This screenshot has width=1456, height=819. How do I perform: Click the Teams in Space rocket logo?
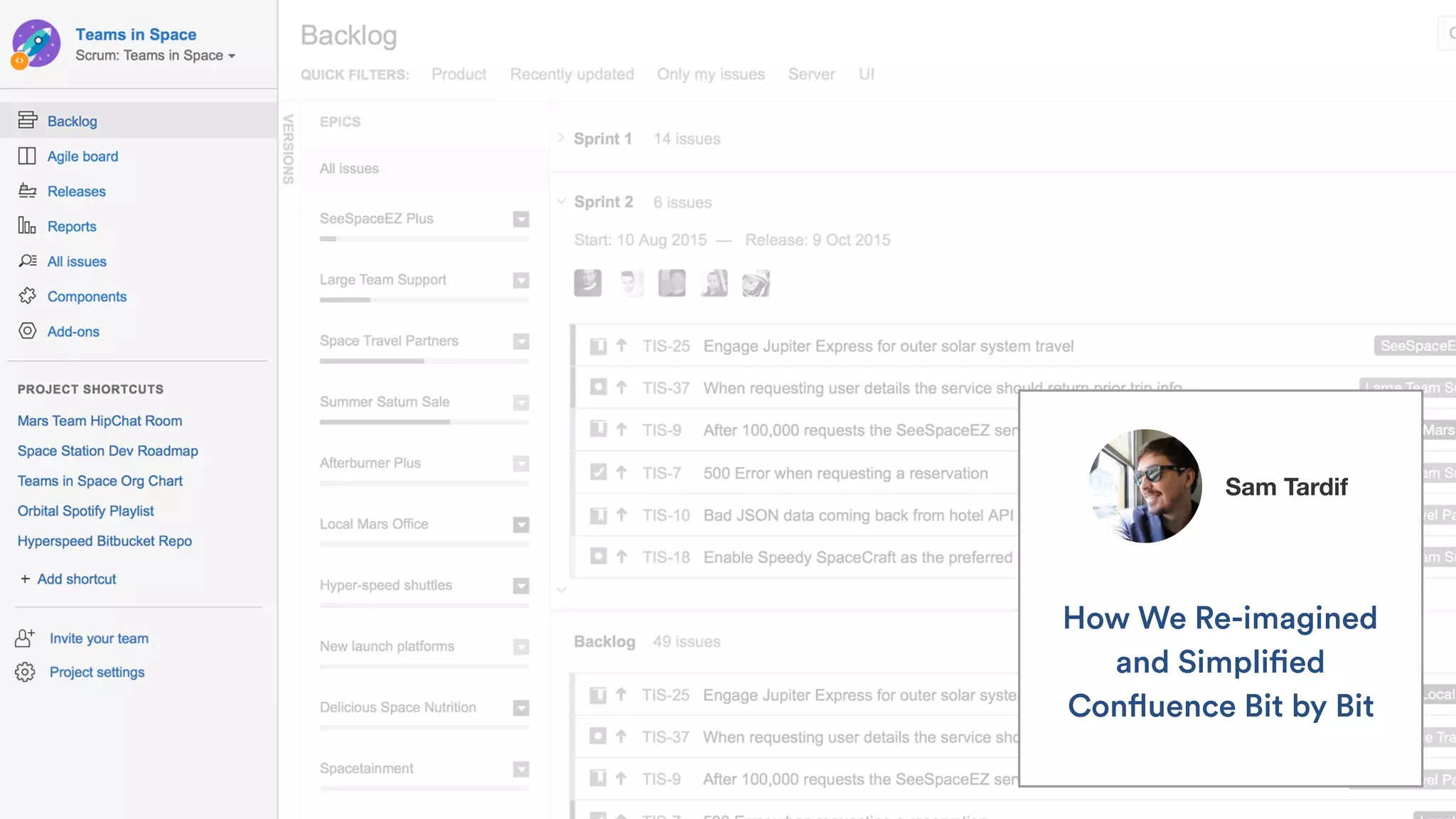pos(36,43)
